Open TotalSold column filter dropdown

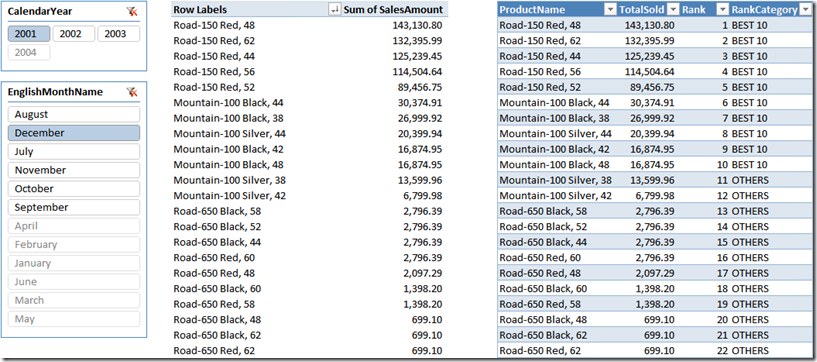pyautogui.click(x=673, y=9)
